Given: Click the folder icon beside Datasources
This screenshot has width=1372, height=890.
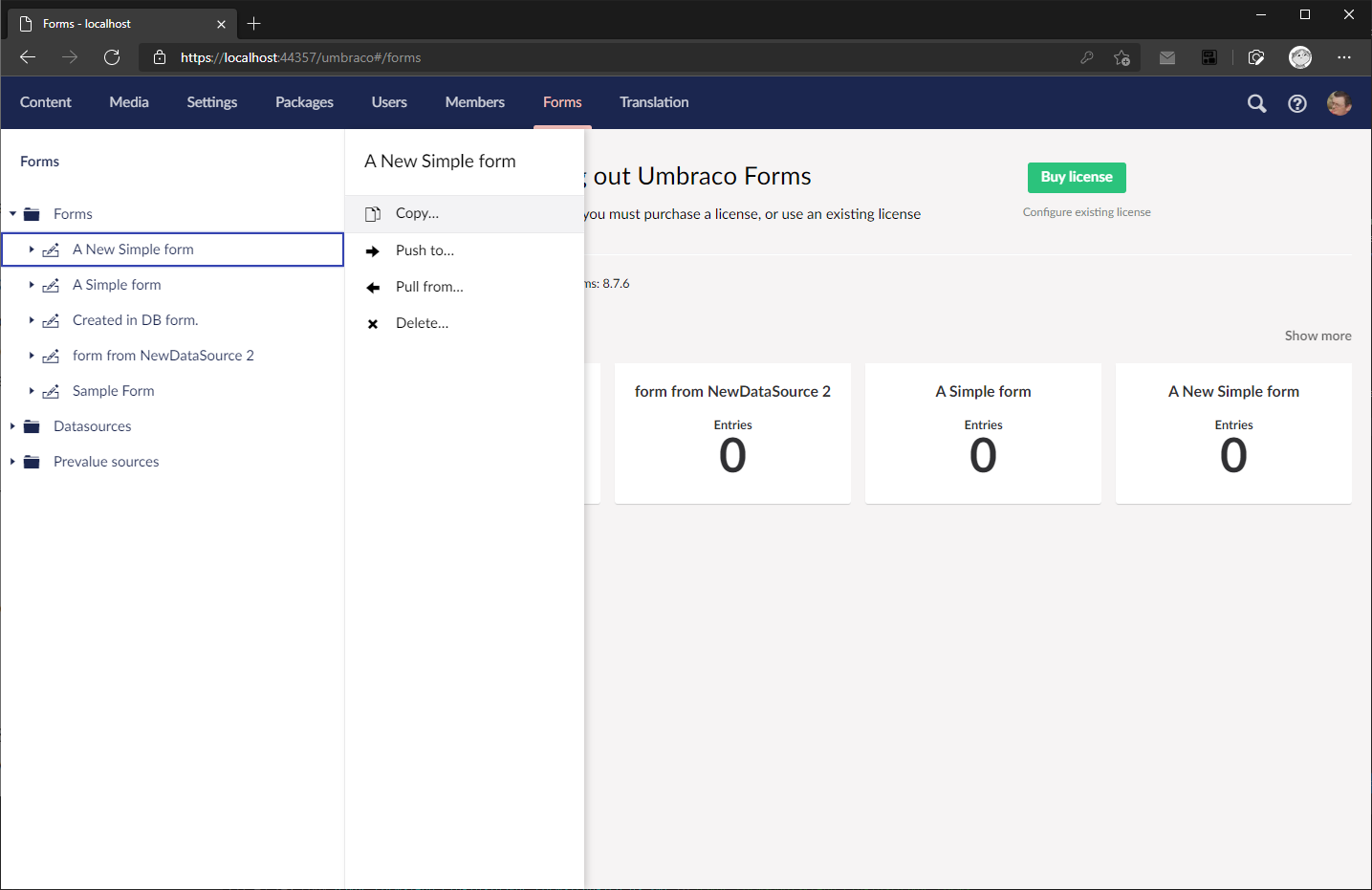Looking at the screenshot, I should coord(32,425).
